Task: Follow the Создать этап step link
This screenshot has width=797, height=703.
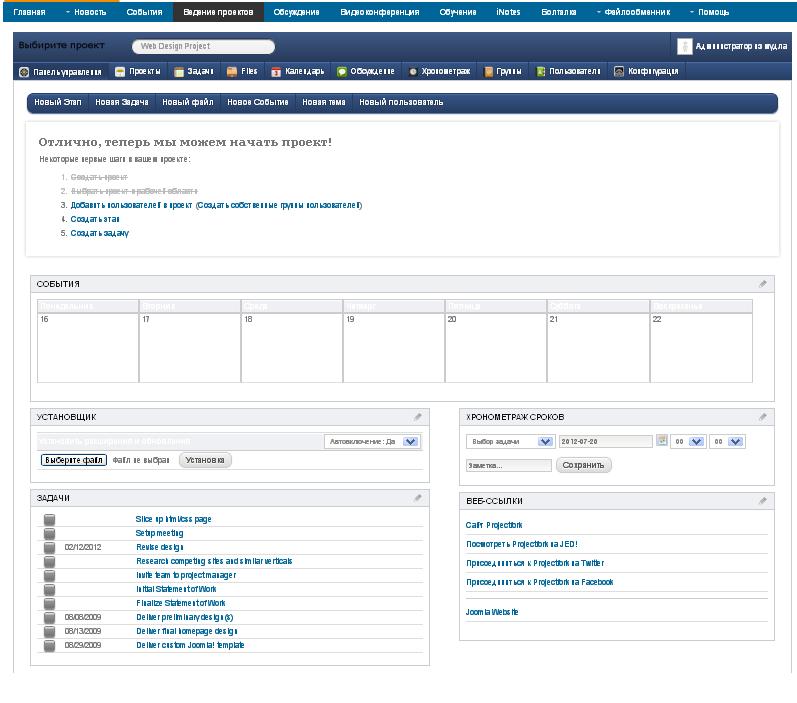Action: coord(95,219)
